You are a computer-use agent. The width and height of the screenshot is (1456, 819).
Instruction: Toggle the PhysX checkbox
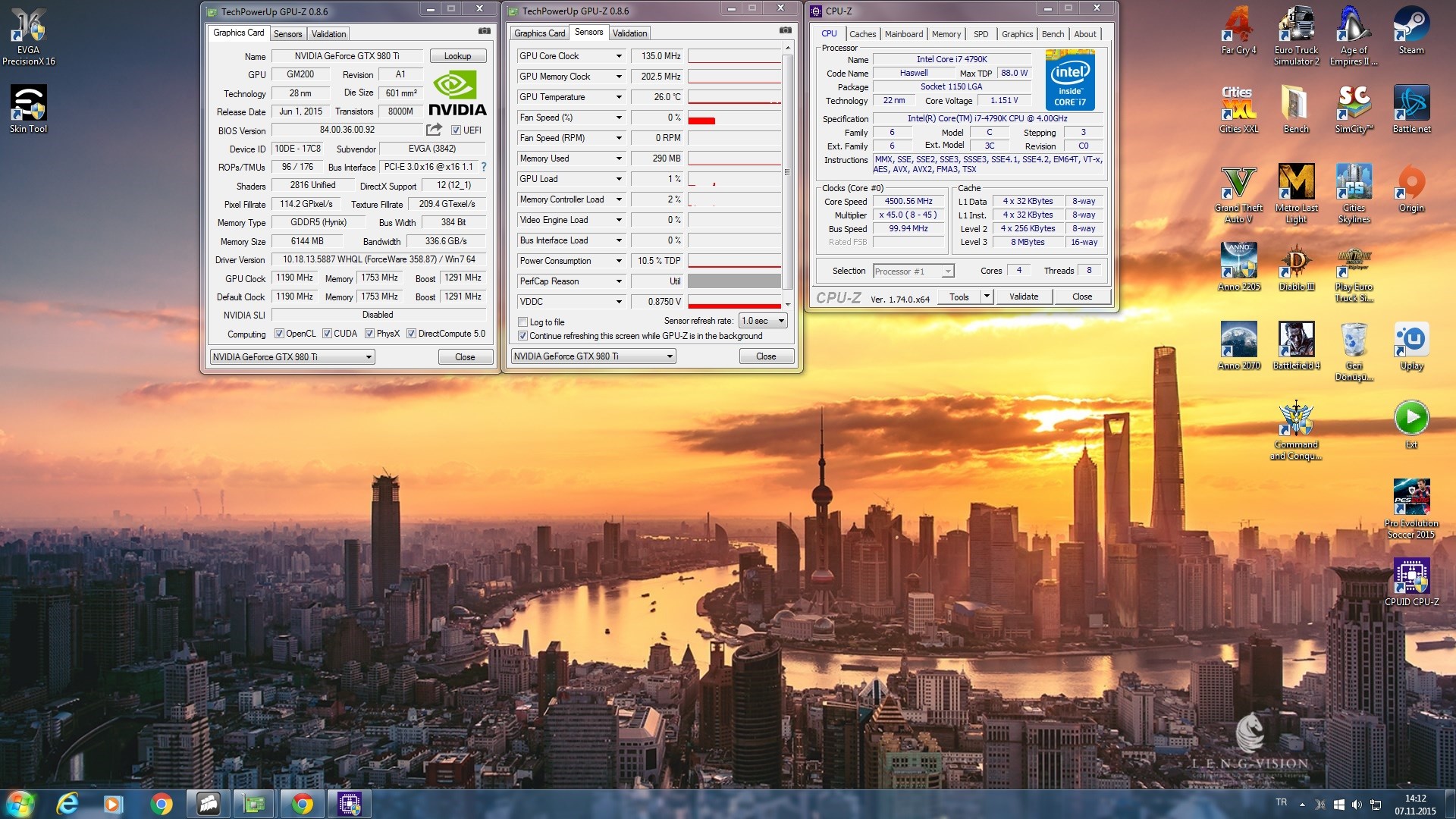(369, 334)
